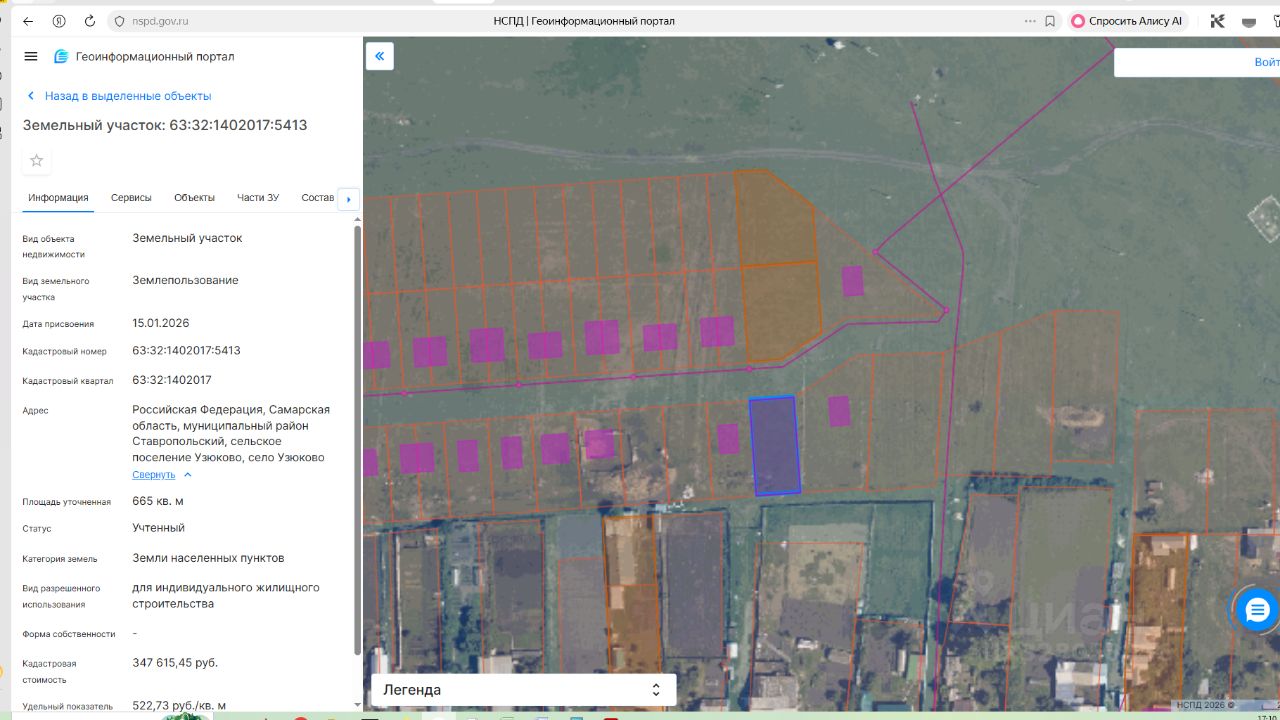
Task: Reload the page with the refresh icon
Action: pos(90,21)
